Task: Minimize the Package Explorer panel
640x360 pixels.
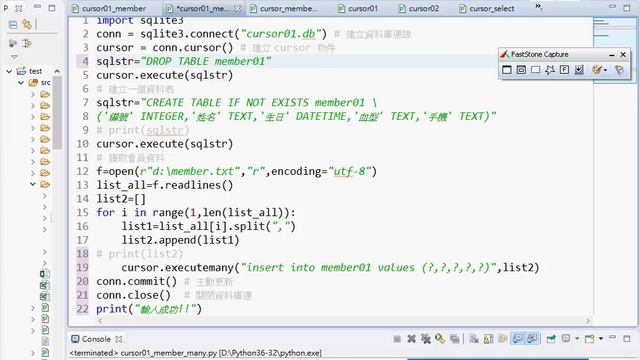Action: point(37,7)
